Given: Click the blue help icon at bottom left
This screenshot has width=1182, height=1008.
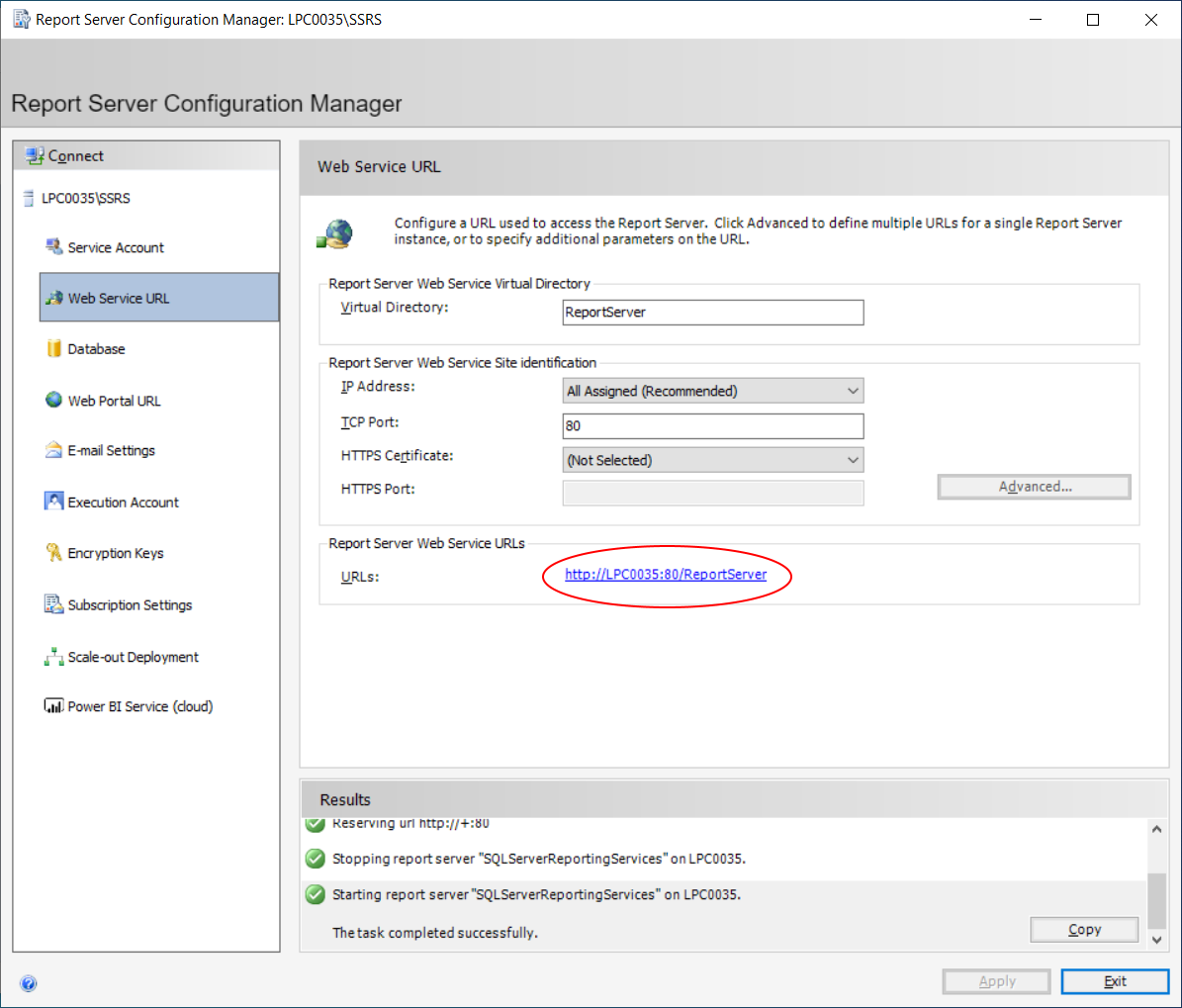Looking at the screenshot, I should (29, 983).
